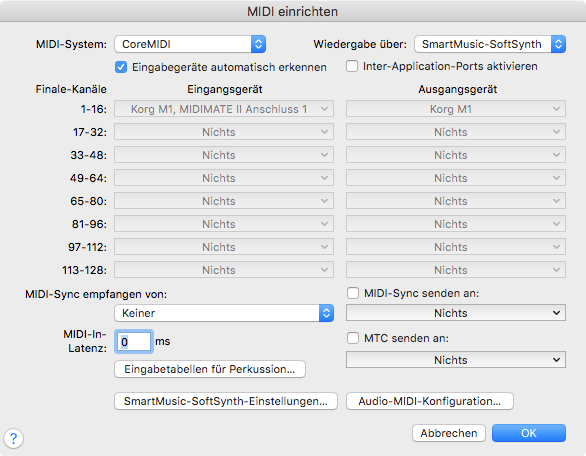
Task: Open Eingangsgerät dropdown for channels 49-64
Action: (x=224, y=178)
